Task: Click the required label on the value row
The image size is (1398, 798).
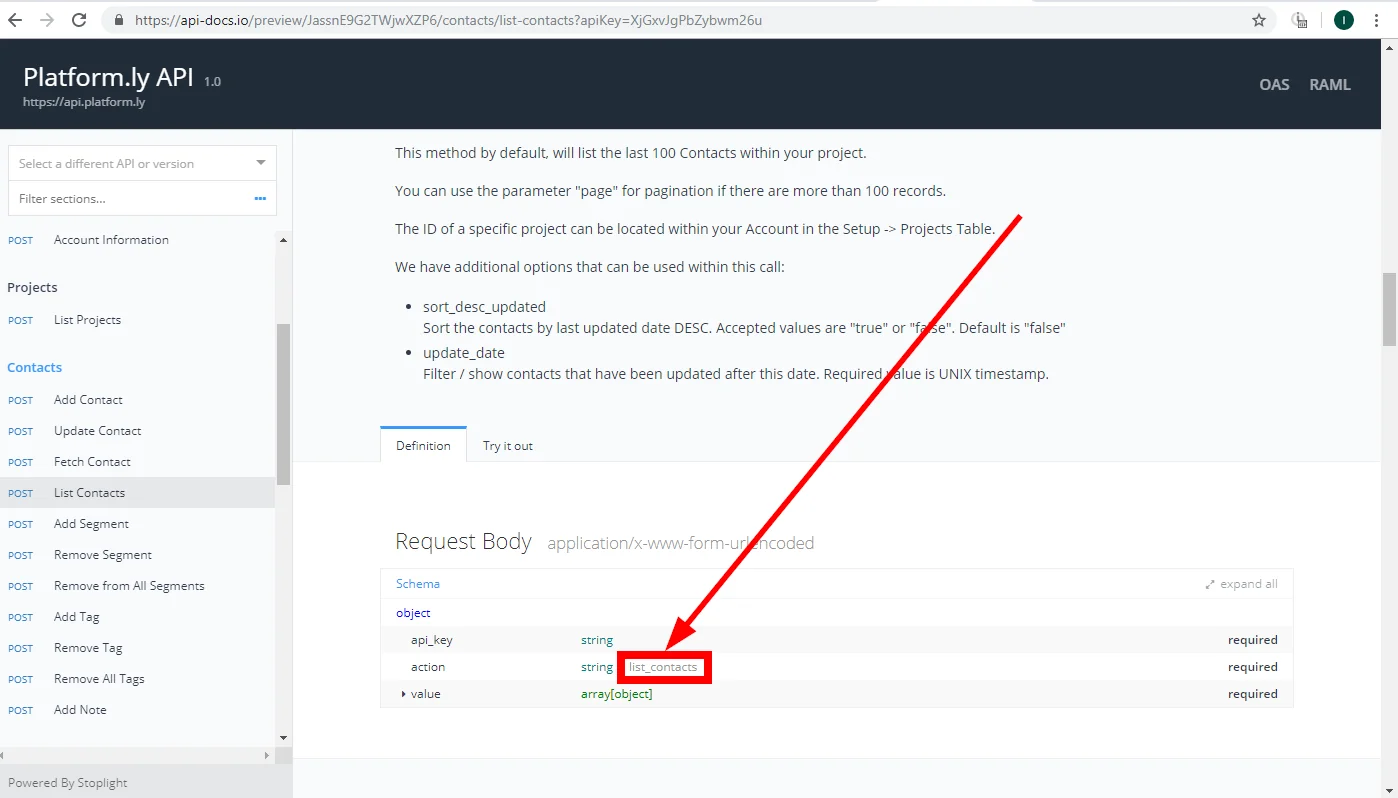Action: tap(1253, 694)
